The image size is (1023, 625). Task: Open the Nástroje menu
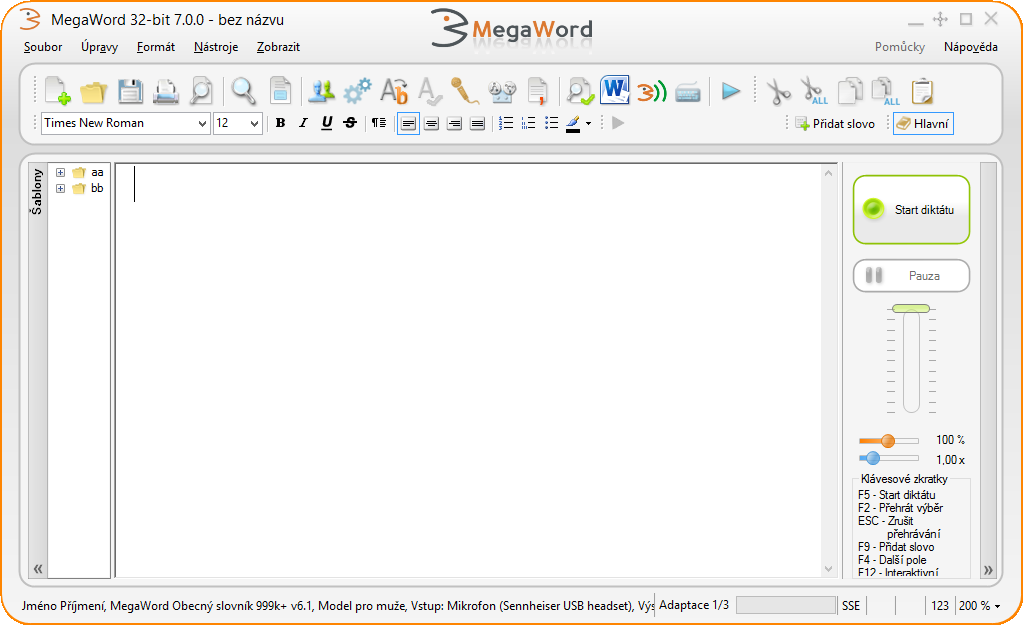[216, 47]
